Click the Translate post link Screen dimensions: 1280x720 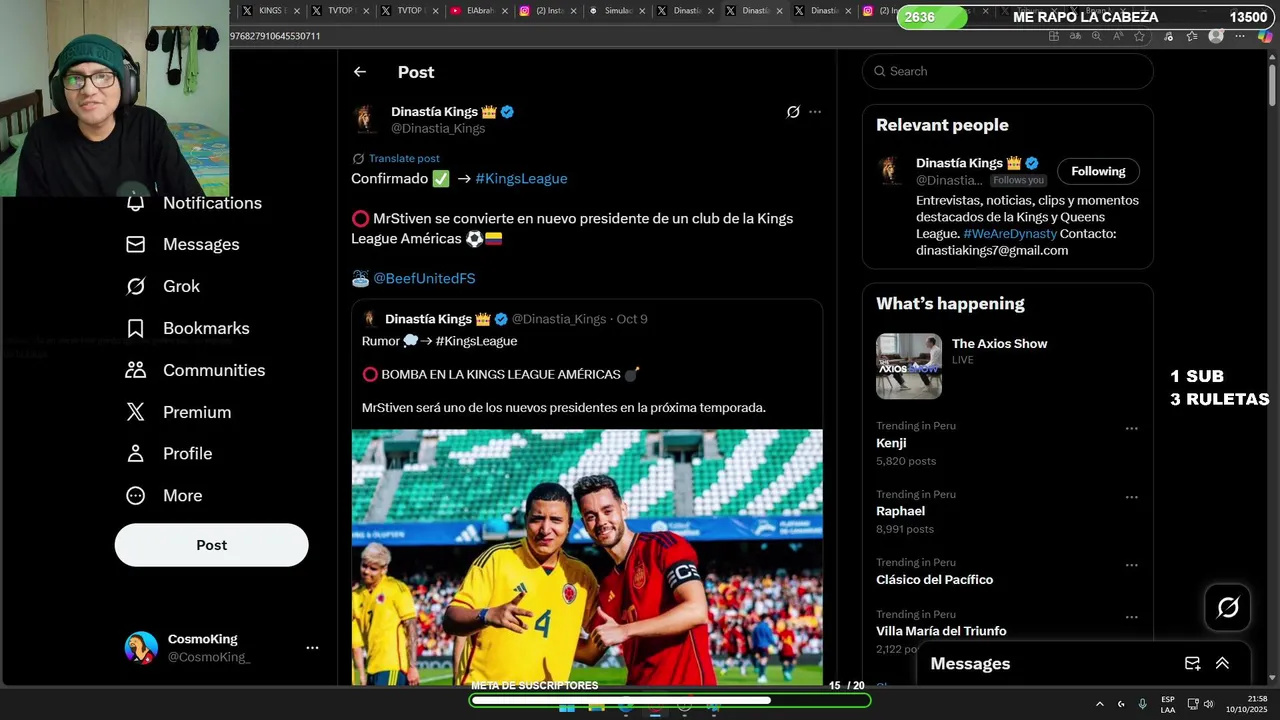pos(404,158)
